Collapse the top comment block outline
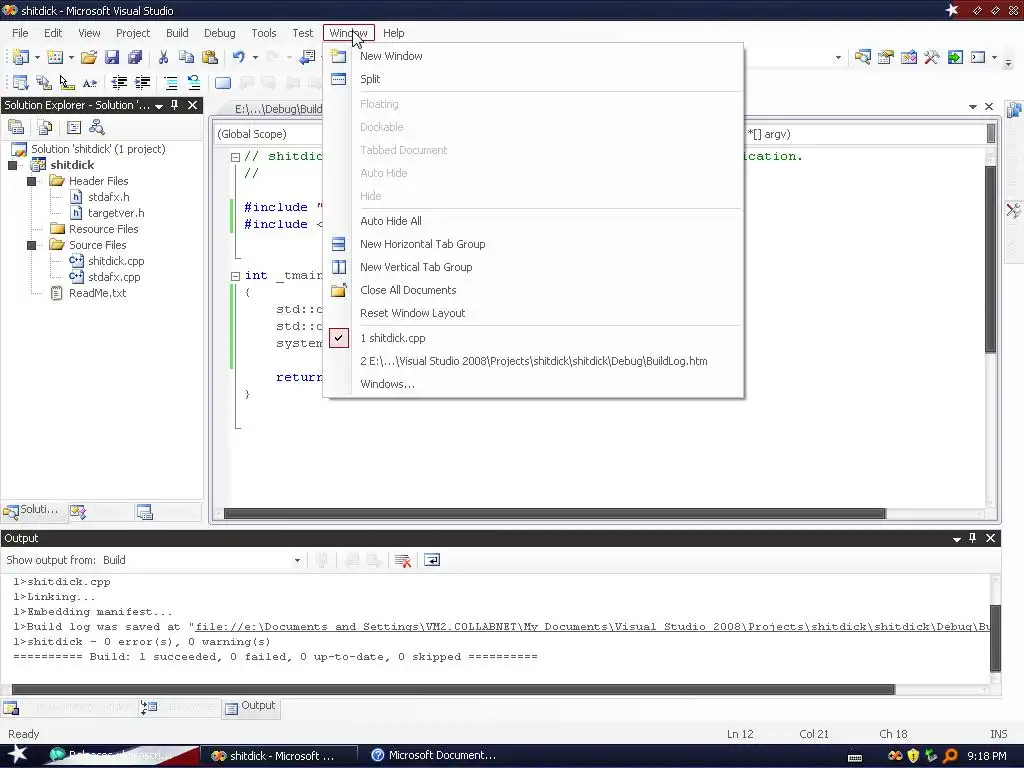The image size is (1024, 768). (236, 157)
